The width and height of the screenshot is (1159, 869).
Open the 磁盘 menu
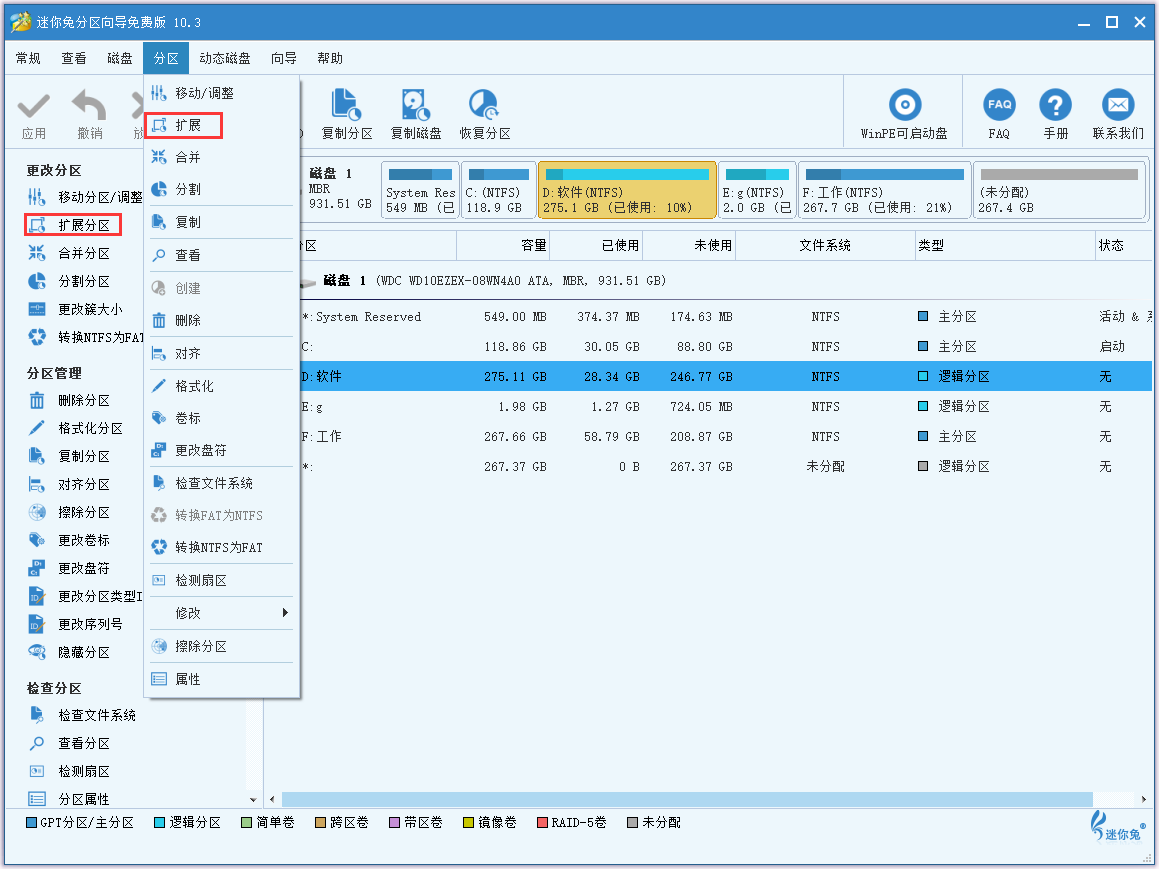click(120, 58)
